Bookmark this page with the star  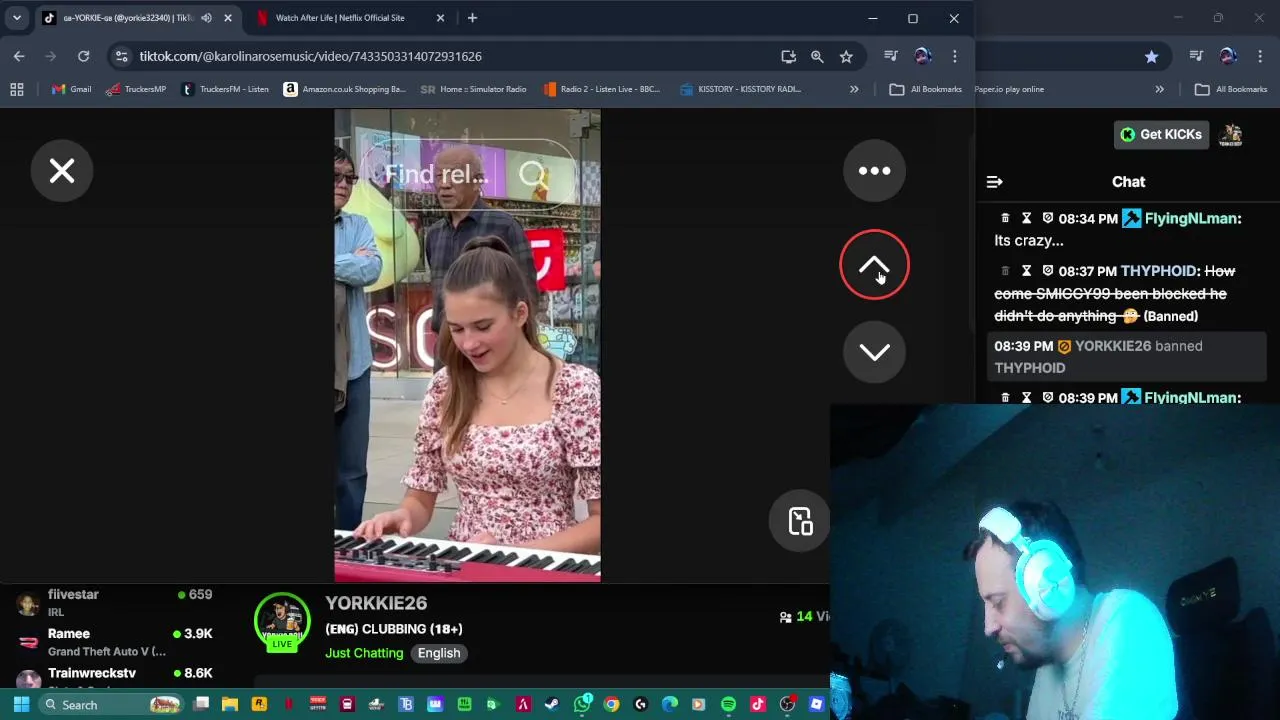coord(846,56)
